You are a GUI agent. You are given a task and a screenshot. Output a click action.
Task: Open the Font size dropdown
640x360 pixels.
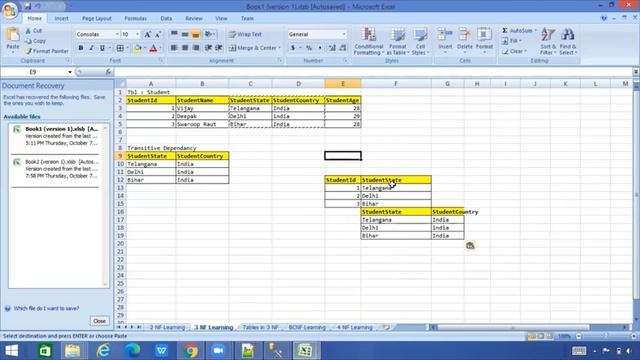(138, 34)
